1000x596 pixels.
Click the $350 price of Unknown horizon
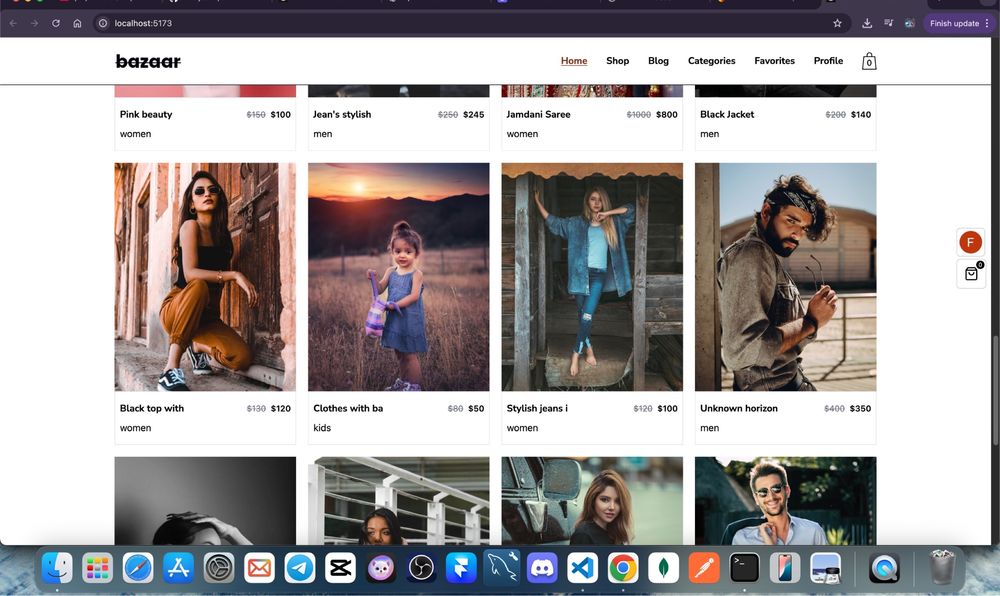tap(860, 408)
